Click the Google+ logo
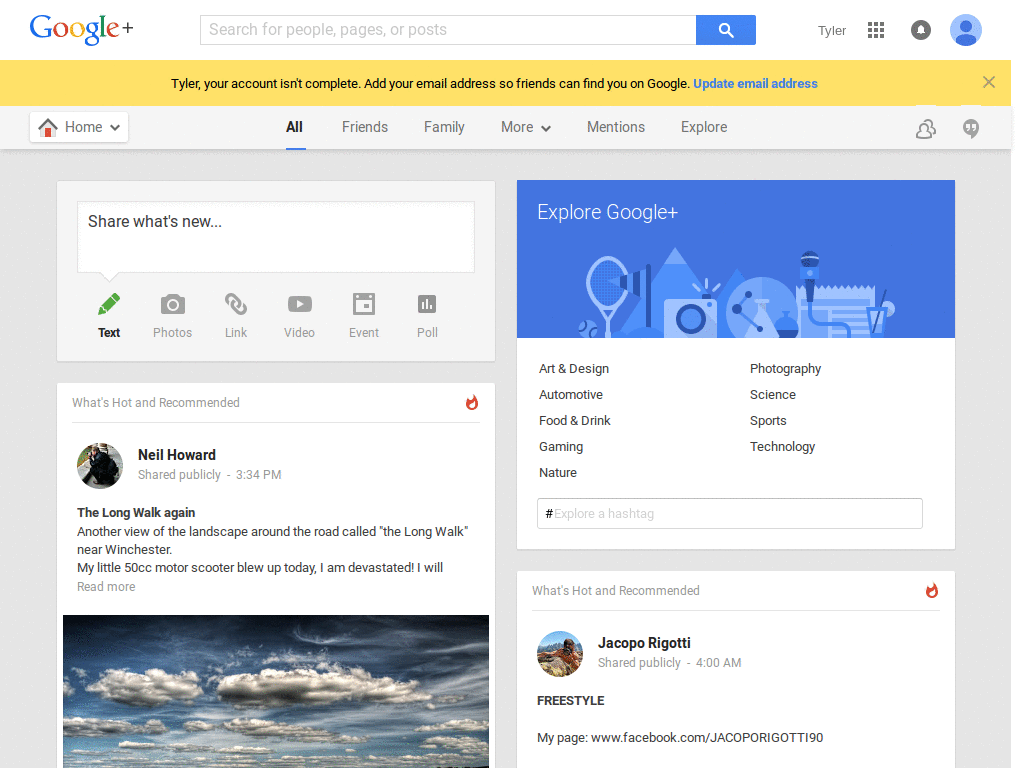 point(82,29)
